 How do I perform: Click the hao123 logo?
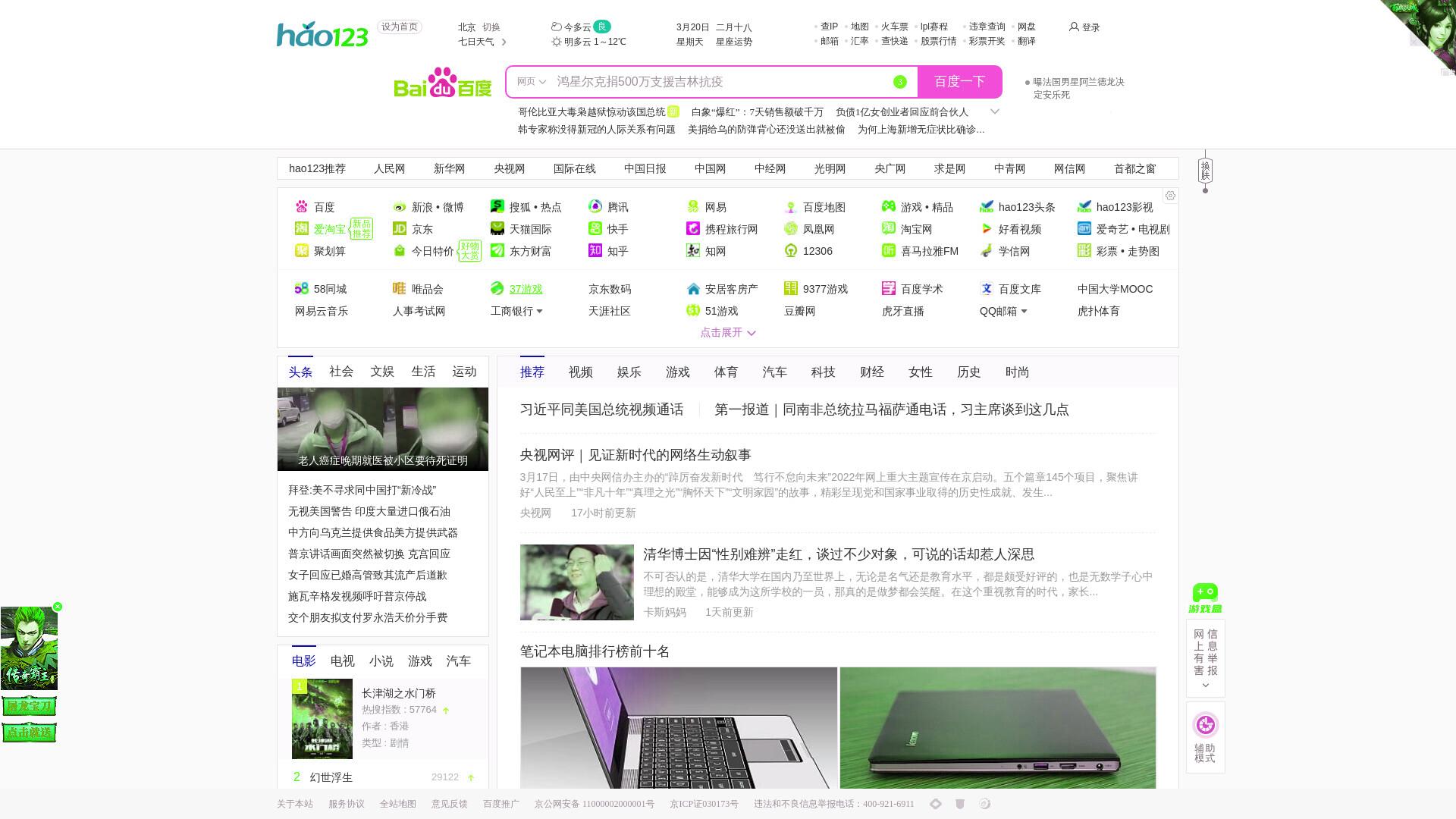click(x=322, y=35)
